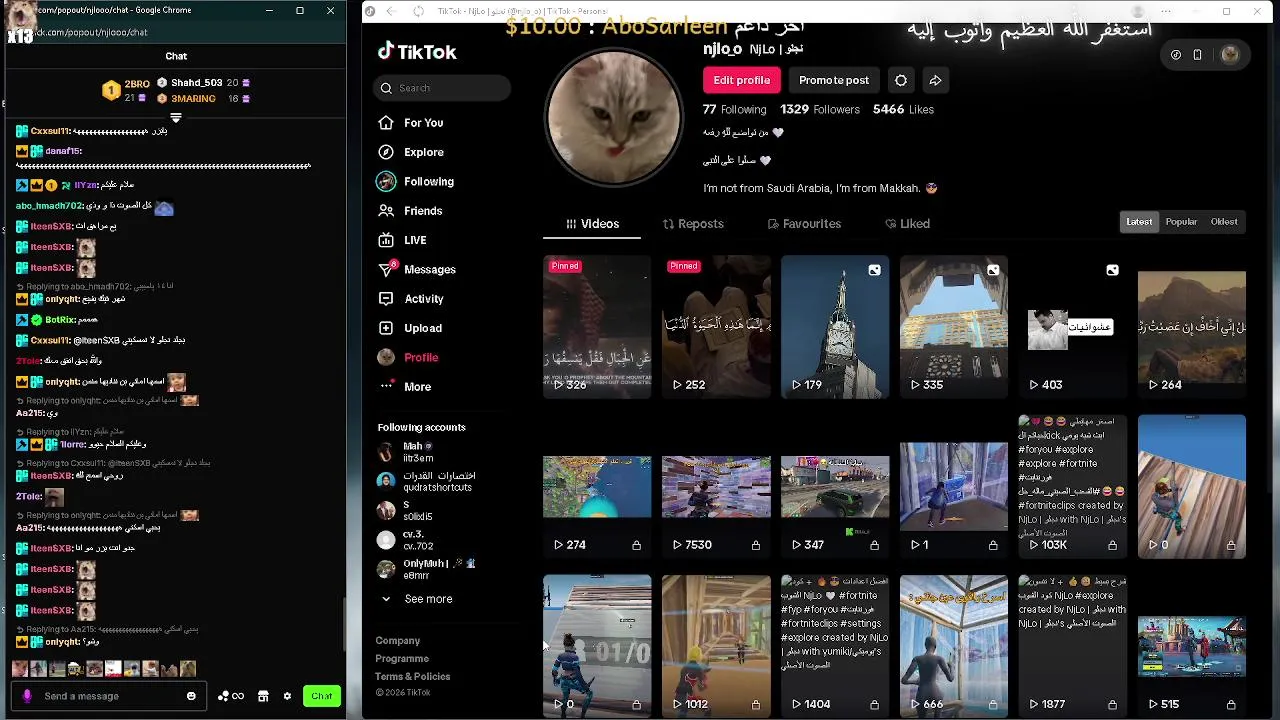
Task: Switch to the Reposts tab
Action: pos(692,224)
